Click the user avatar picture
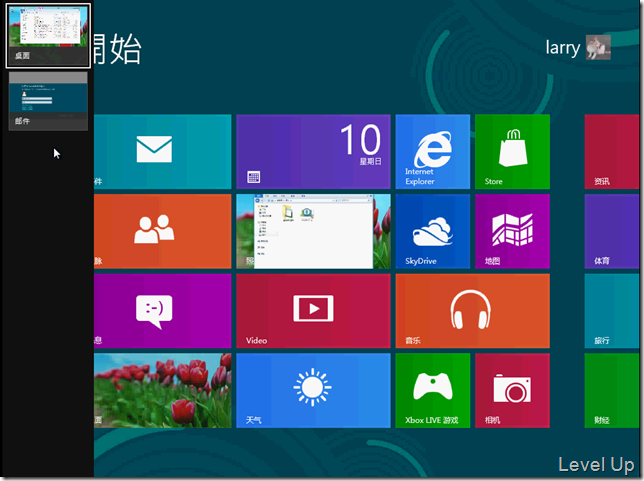This screenshot has height=481, width=644. pyautogui.click(x=598, y=47)
